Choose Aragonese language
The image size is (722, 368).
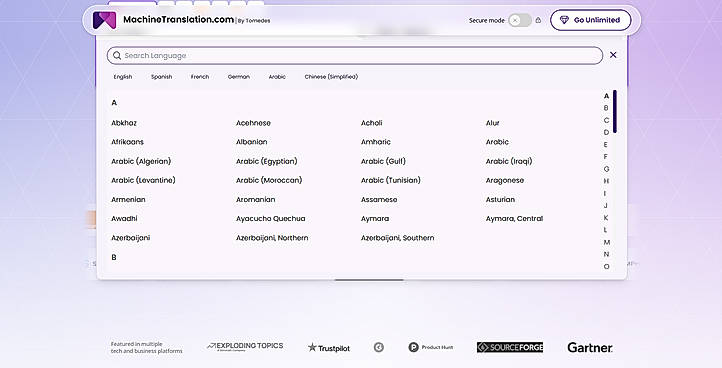[505, 181]
